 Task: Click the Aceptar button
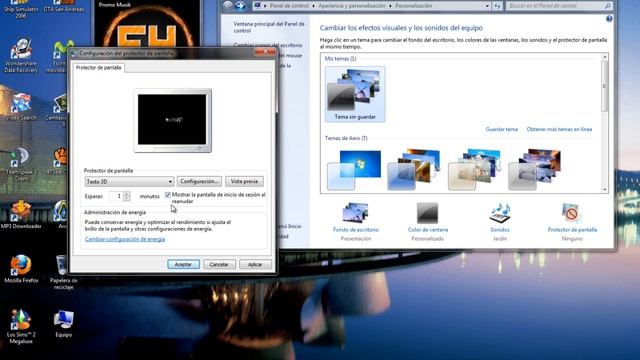point(183,264)
